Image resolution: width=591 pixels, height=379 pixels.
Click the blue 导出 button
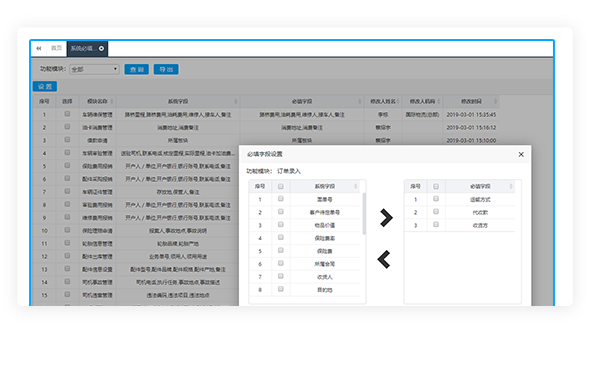pyautogui.click(x=166, y=69)
